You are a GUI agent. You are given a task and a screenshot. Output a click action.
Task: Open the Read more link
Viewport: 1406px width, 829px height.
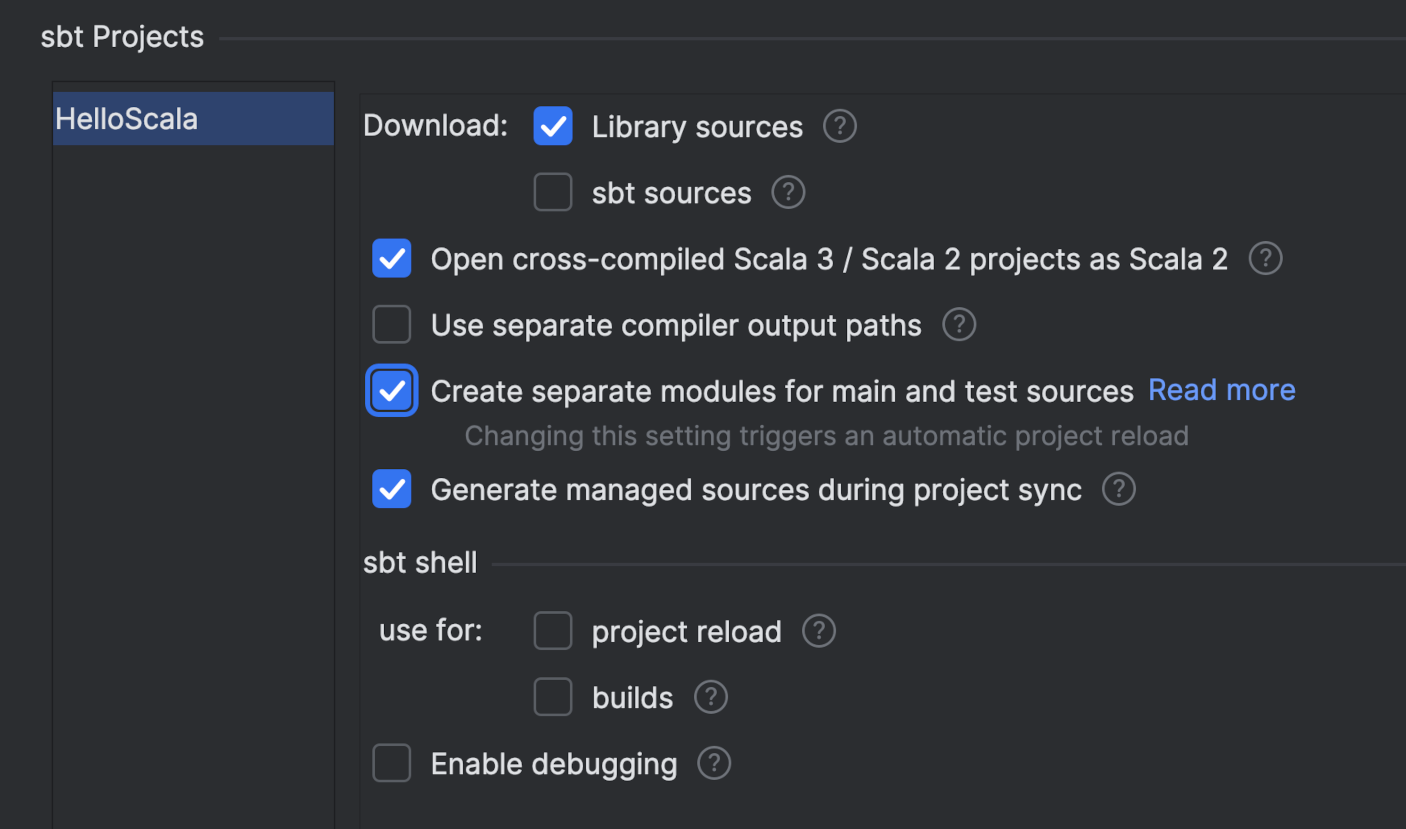pyautogui.click(x=1221, y=389)
